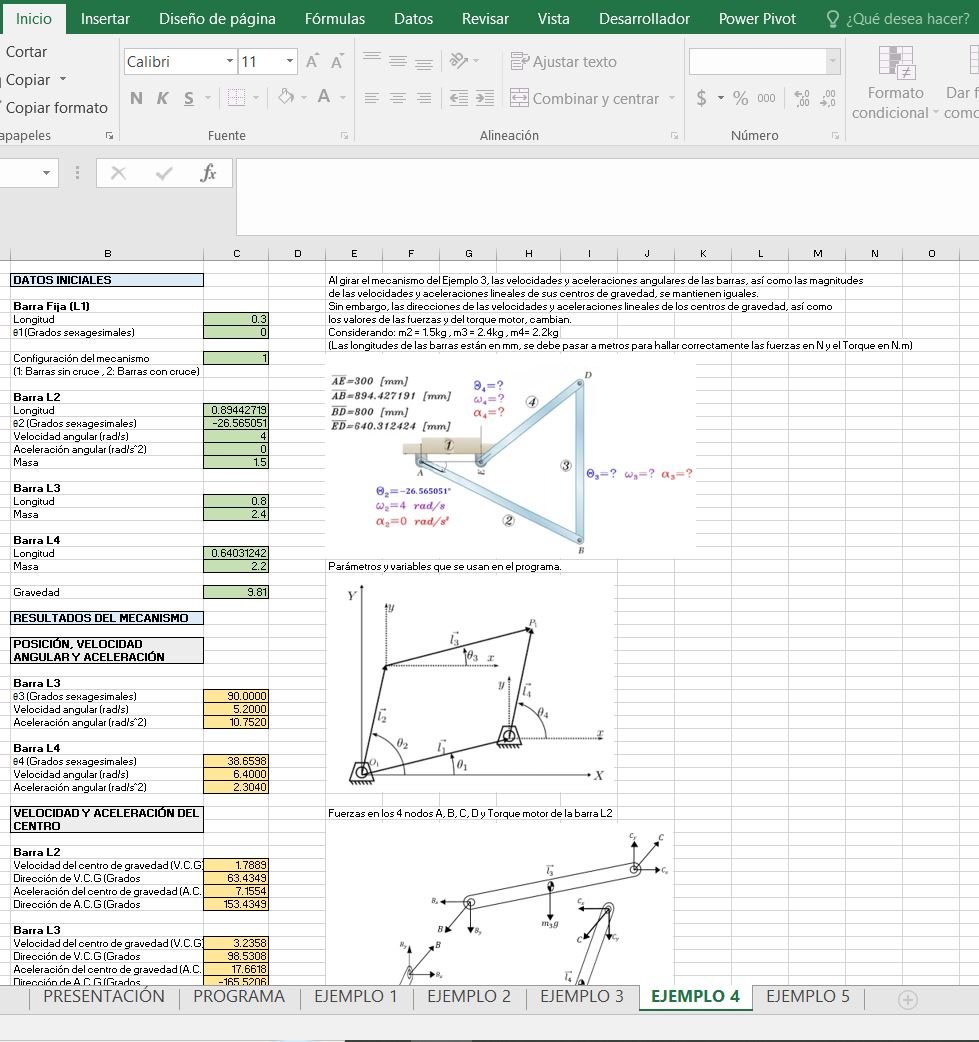Increase font size icon
Image resolution: width=979 pixels, height=1042 pixels.
(312, 62)
